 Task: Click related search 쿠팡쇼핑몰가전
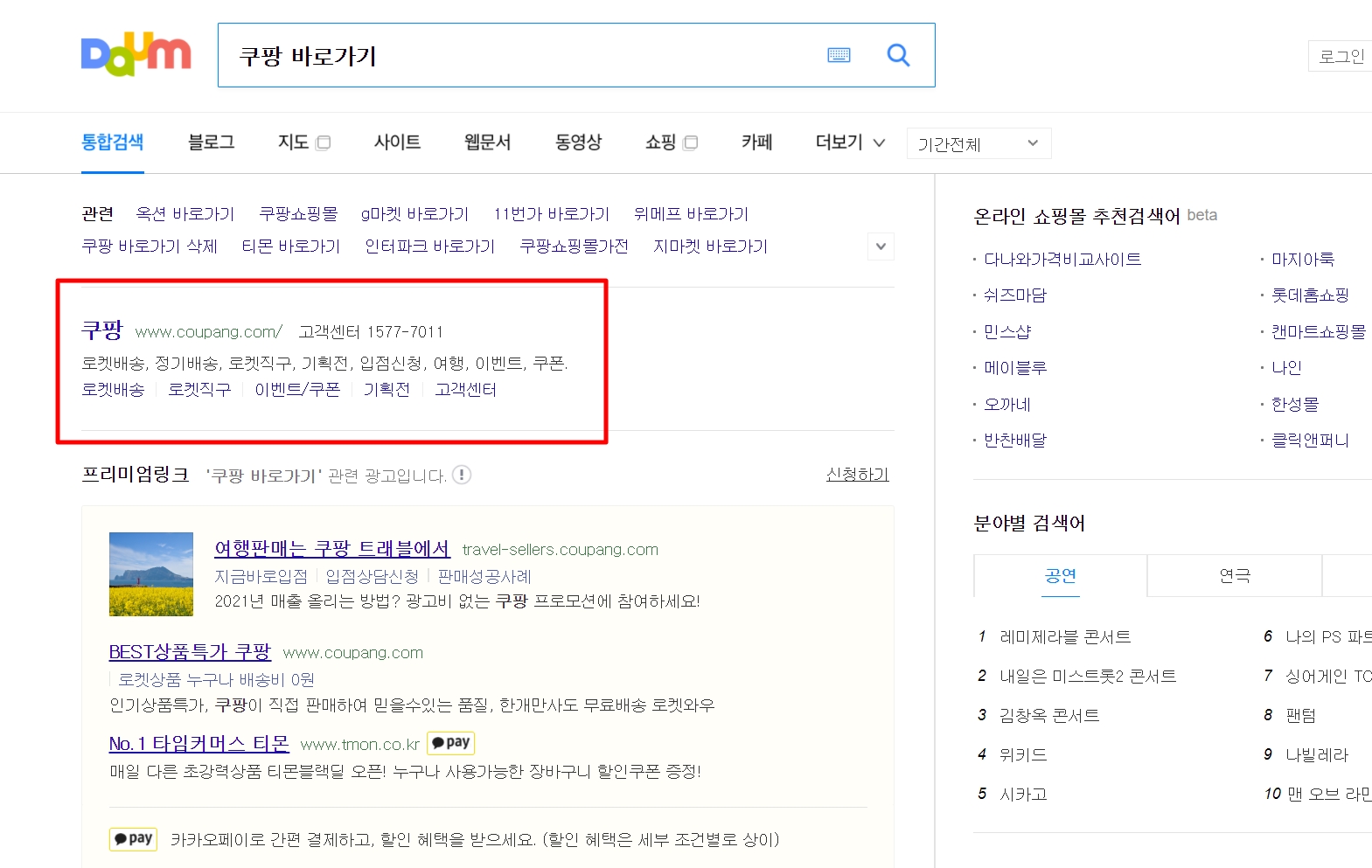point(574,247)
